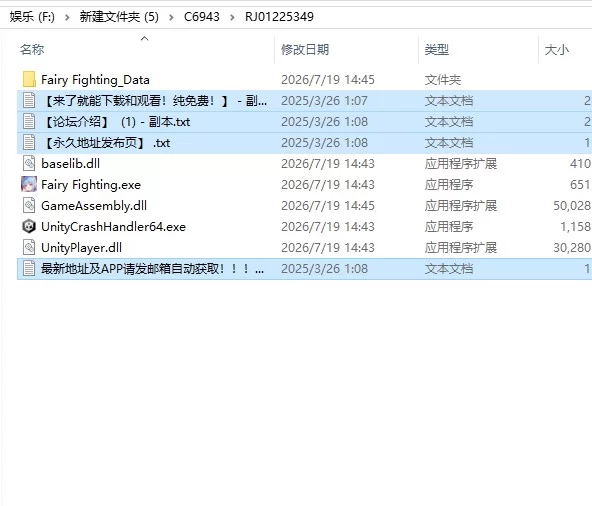The height and width of the screenshot is (506, 592).
Task: Select the file name UnityCrashHandler64.exe
Action: click(114, 227)
